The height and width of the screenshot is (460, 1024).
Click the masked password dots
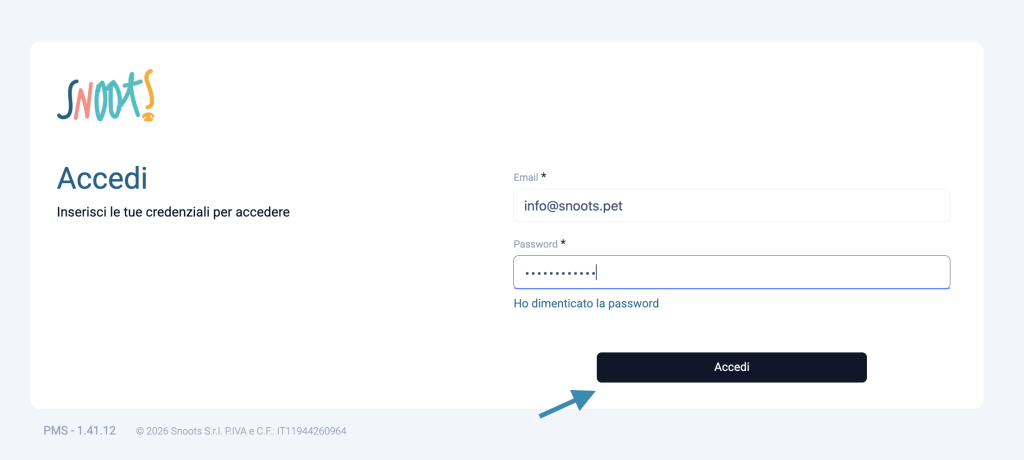559,272
